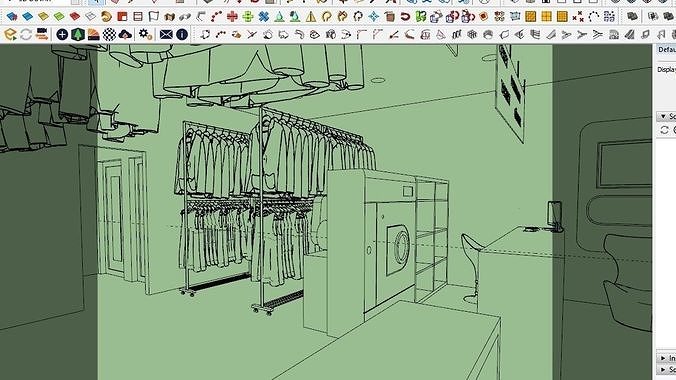
Task: Click the purple x-marks icon
Action: (x=578, y=17)
